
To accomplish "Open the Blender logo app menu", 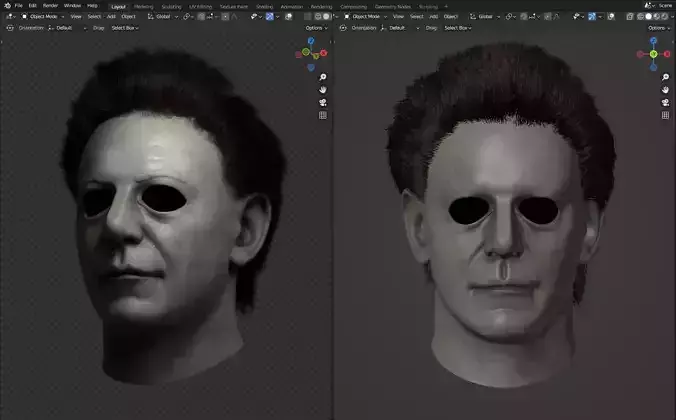I will (7, 6).
